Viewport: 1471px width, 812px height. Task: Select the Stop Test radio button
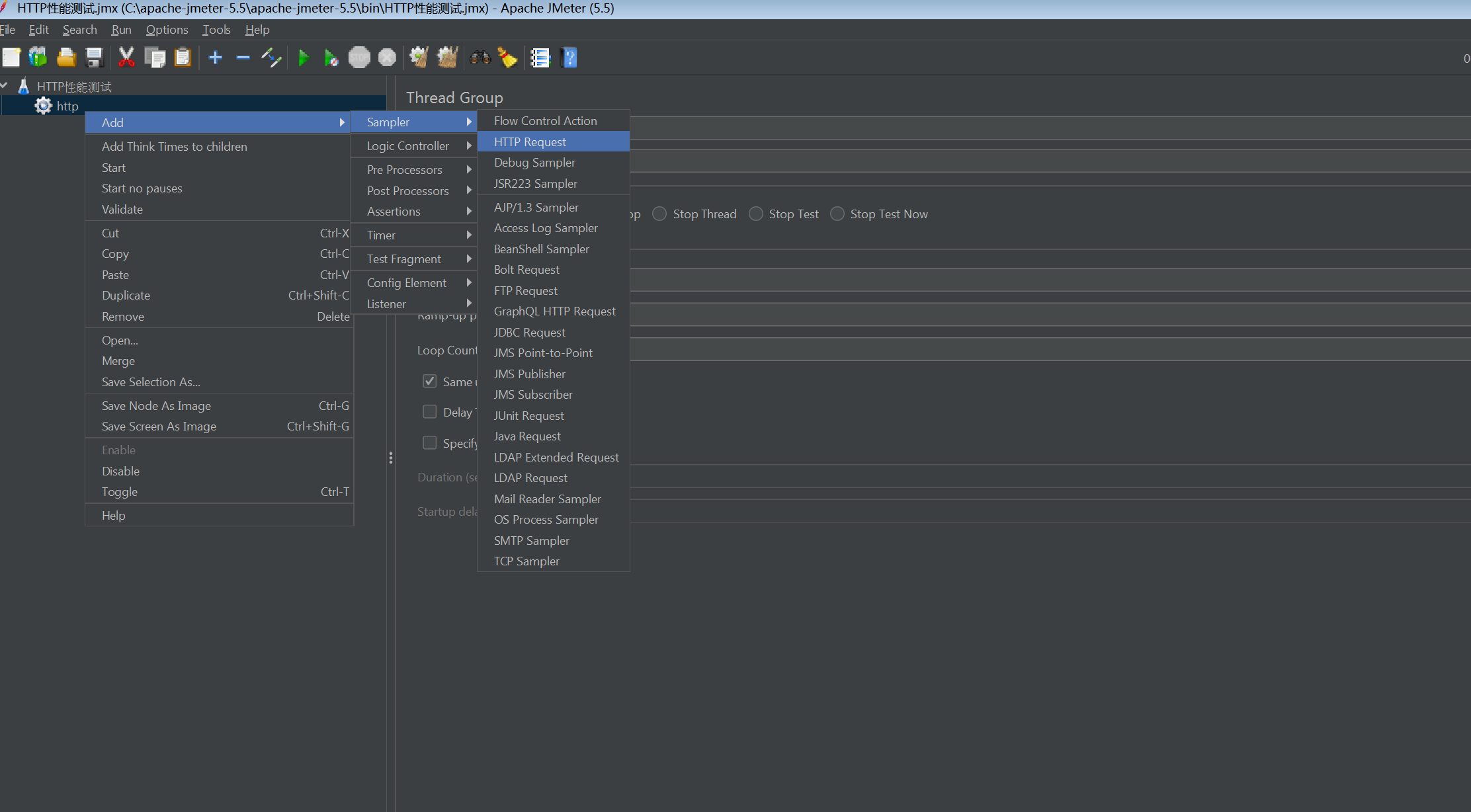[756, 214]
